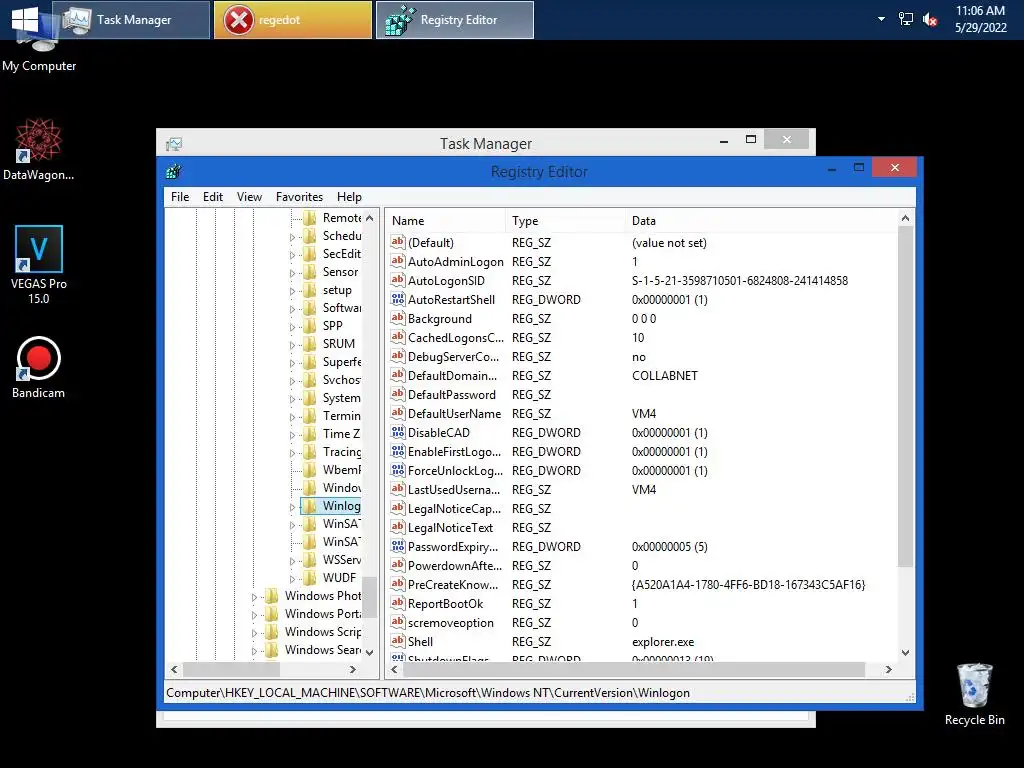The image size is (1024, 768).
Task: Select the Shell string value icon
Action: click(398, 641)
